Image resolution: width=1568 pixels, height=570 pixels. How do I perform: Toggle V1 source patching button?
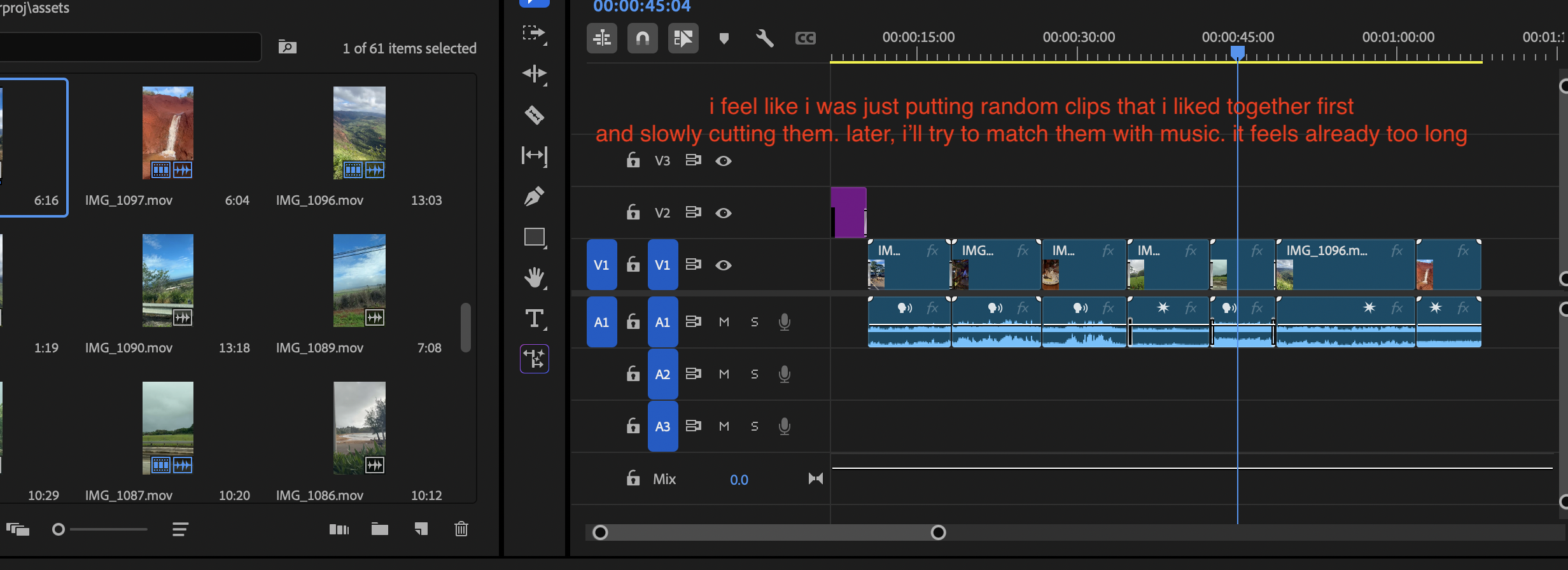(601, 265)
